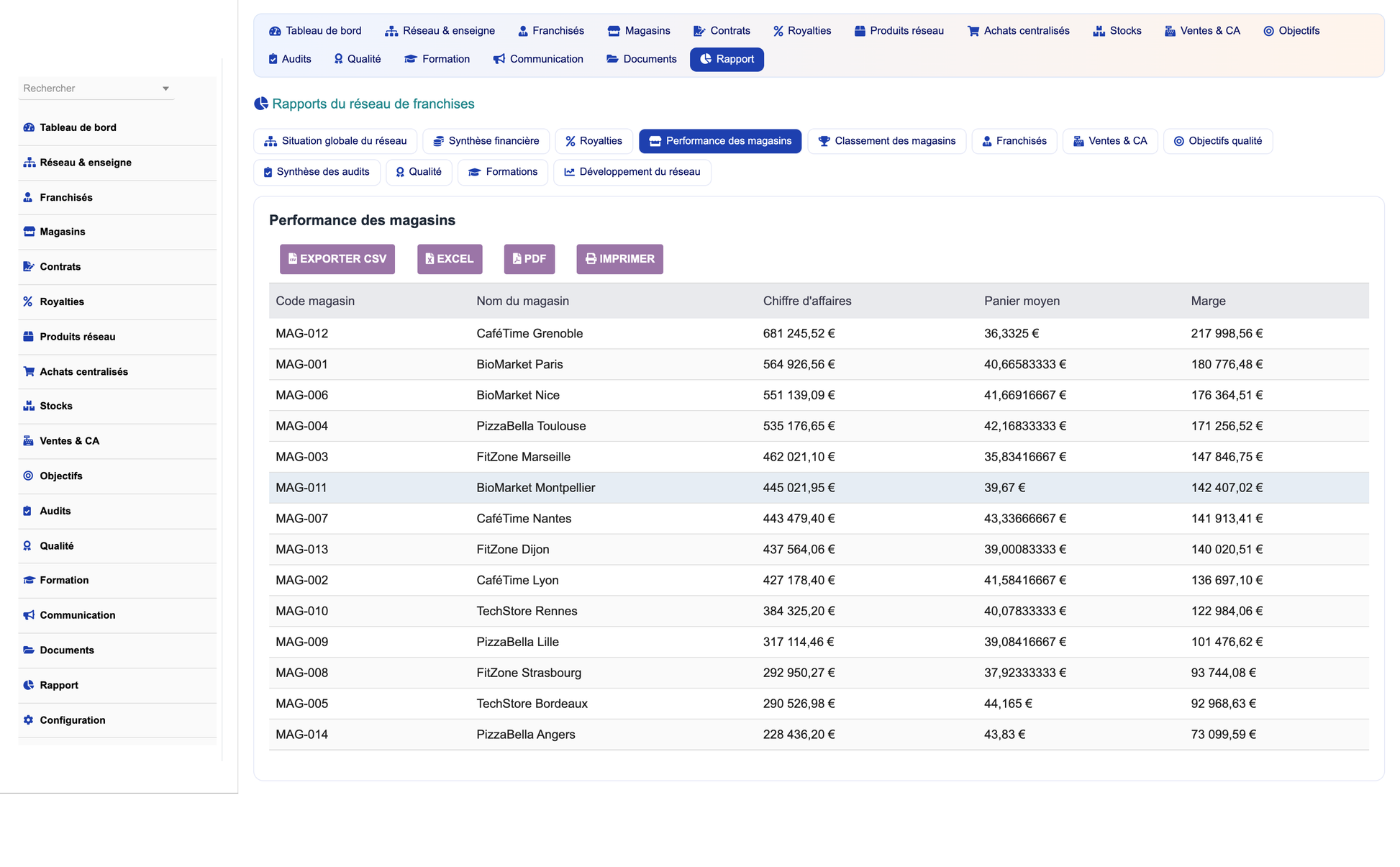Image resolution: width=1400 pixels, height=867 pixels.
Task: Open Tableau de bord in top navigation
Action: (x=315, y=31)
